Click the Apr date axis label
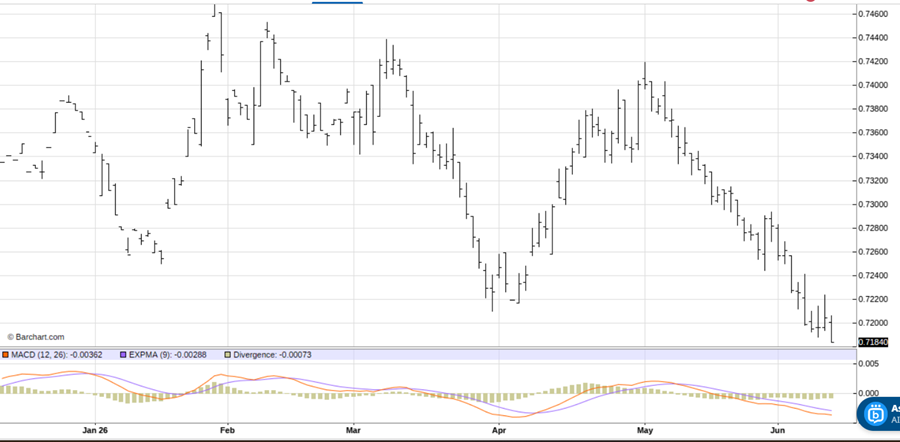Viewport: 900px width, 442px height. [x=499, y=430]
